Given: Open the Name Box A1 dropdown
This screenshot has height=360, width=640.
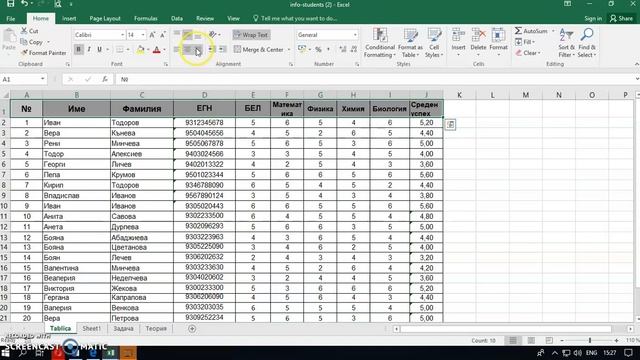Looking at the screenshot, I should click(x=42, y=79).
